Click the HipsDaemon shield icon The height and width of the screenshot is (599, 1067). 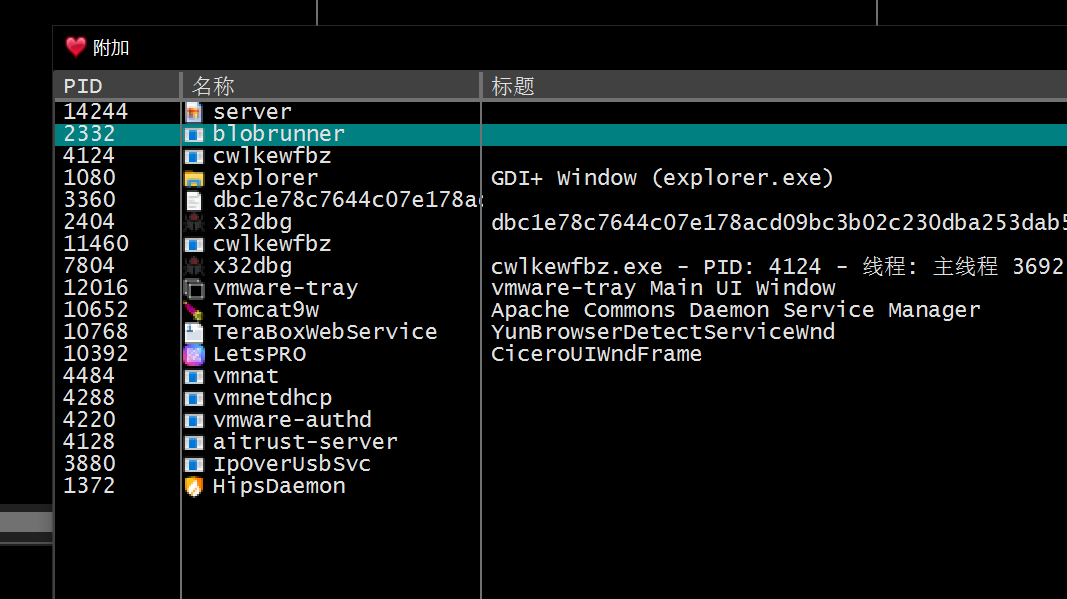pos(194,487)
